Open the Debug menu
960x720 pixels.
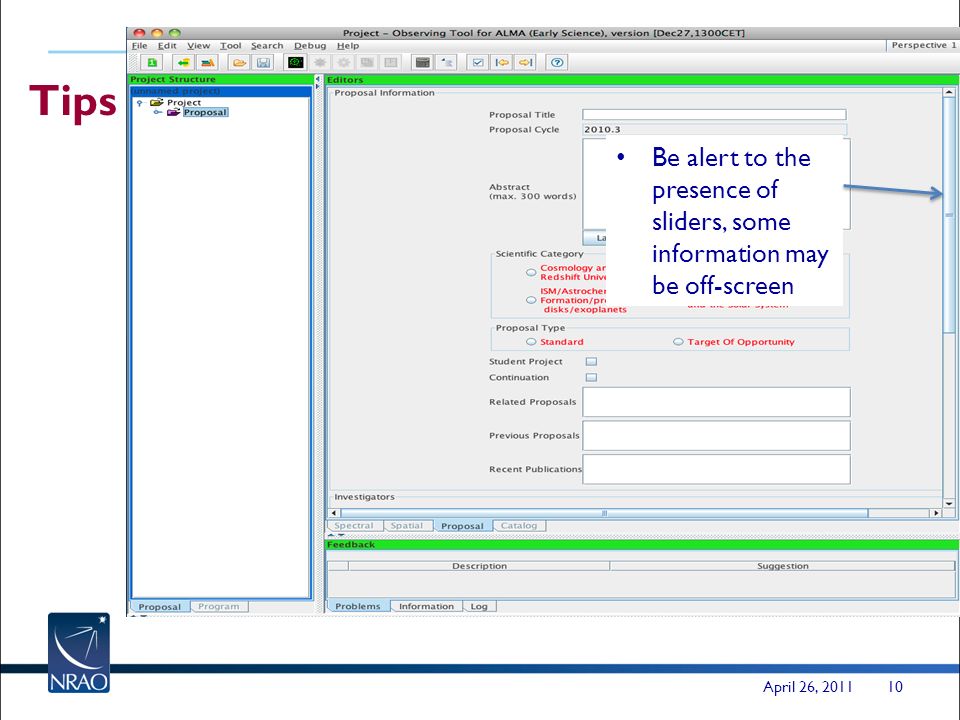[x=310, y=46]
